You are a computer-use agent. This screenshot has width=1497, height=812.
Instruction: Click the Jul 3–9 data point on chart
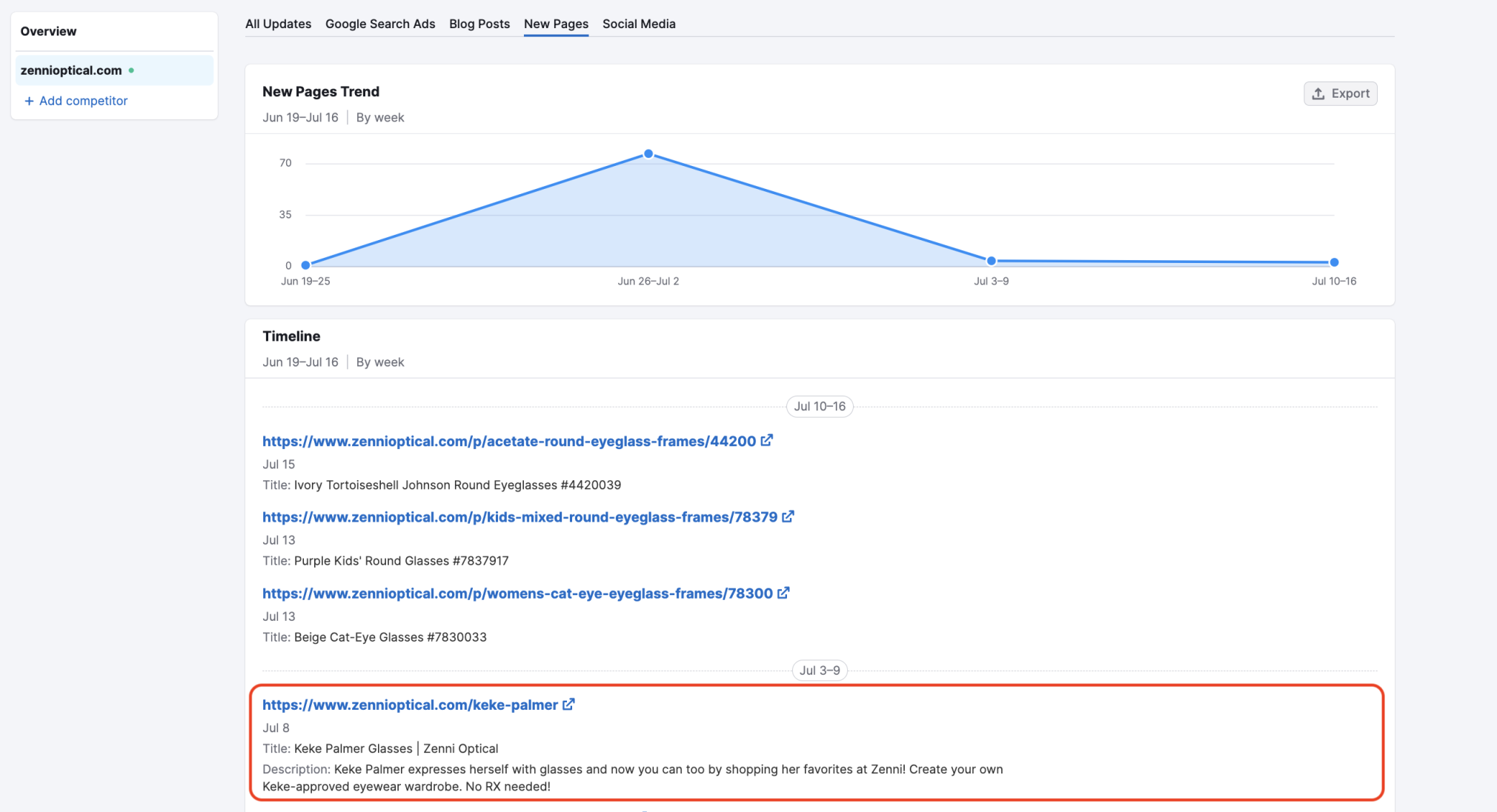pos(991,261)
